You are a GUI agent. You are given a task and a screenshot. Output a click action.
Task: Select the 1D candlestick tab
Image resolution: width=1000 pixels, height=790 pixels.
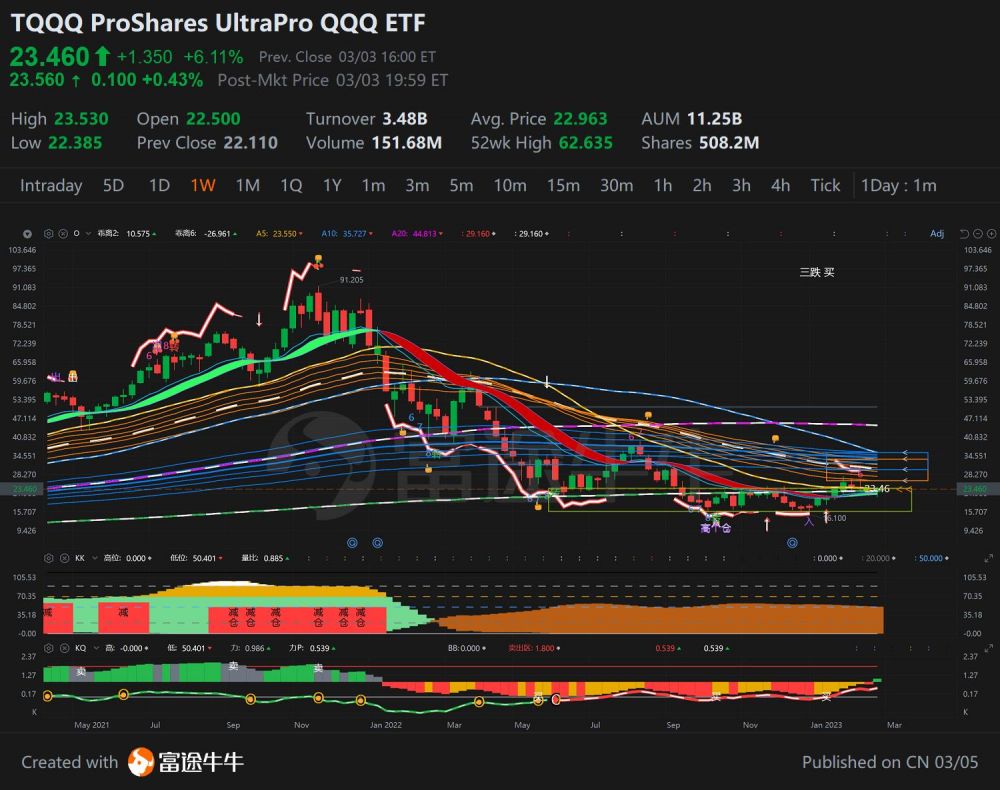159,186
